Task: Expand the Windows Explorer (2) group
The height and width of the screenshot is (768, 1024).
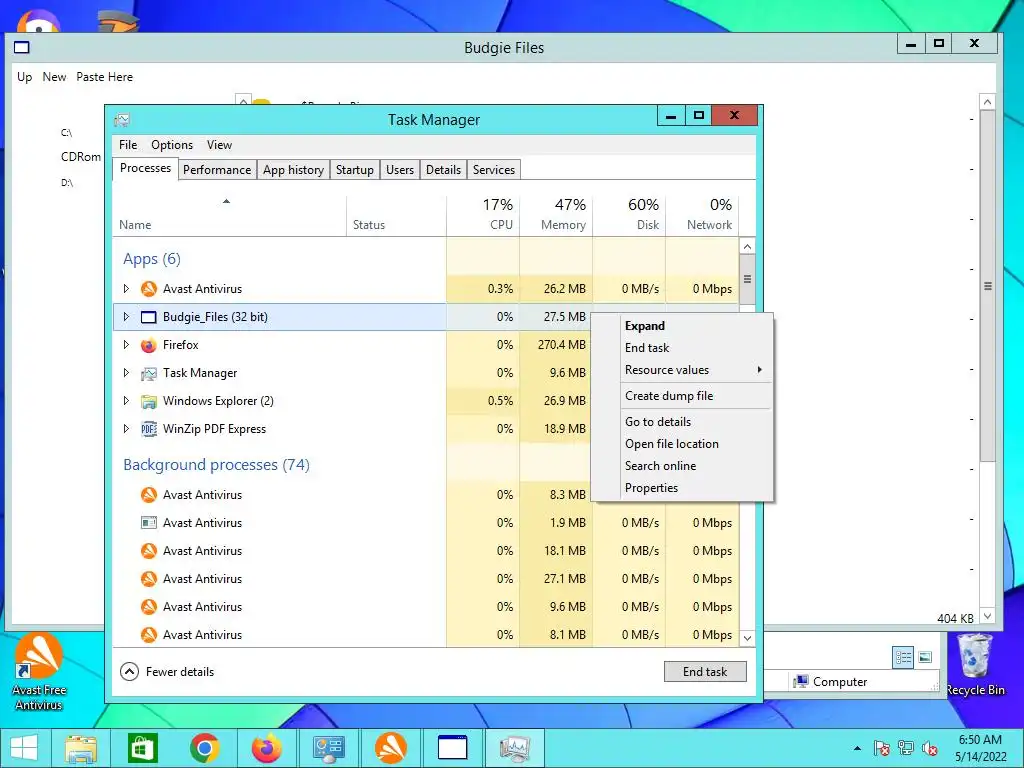Action: (x=127, y=401)
